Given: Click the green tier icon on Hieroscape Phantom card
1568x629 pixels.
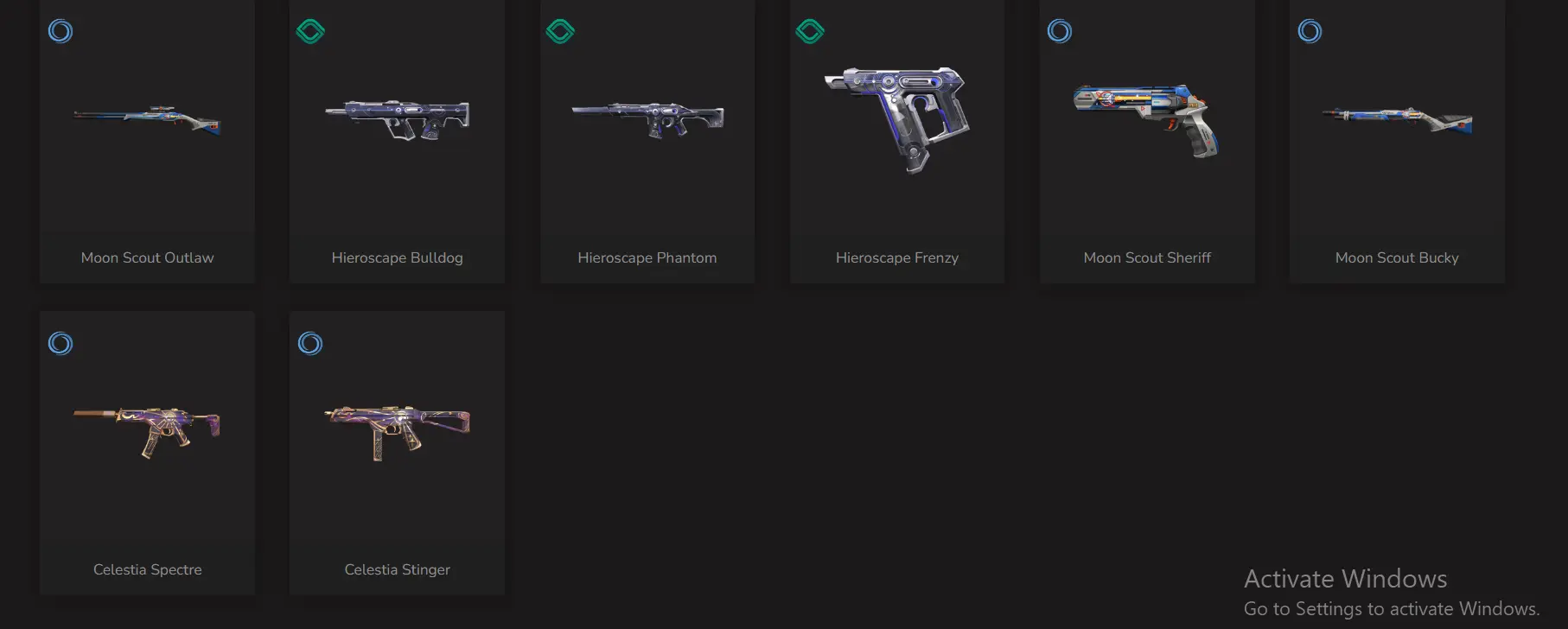Looking at the screenshot, I should 560,32.
